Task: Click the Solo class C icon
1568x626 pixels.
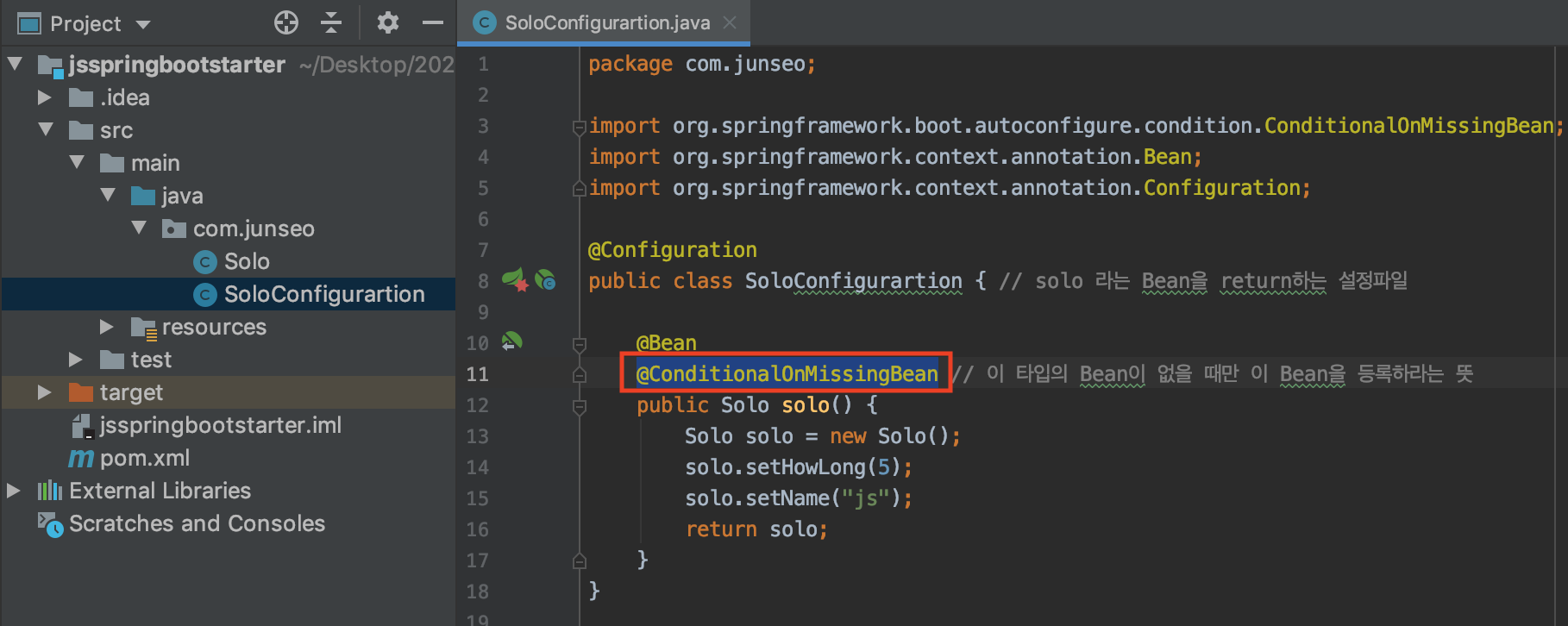Action: pos(204,261)
